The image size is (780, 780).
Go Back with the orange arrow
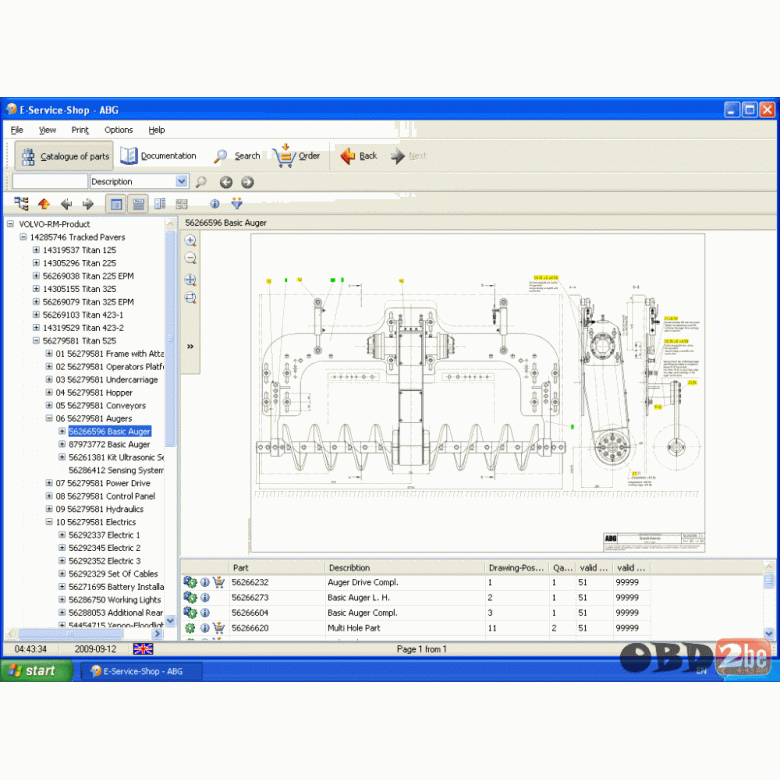(x=359, y=156)
